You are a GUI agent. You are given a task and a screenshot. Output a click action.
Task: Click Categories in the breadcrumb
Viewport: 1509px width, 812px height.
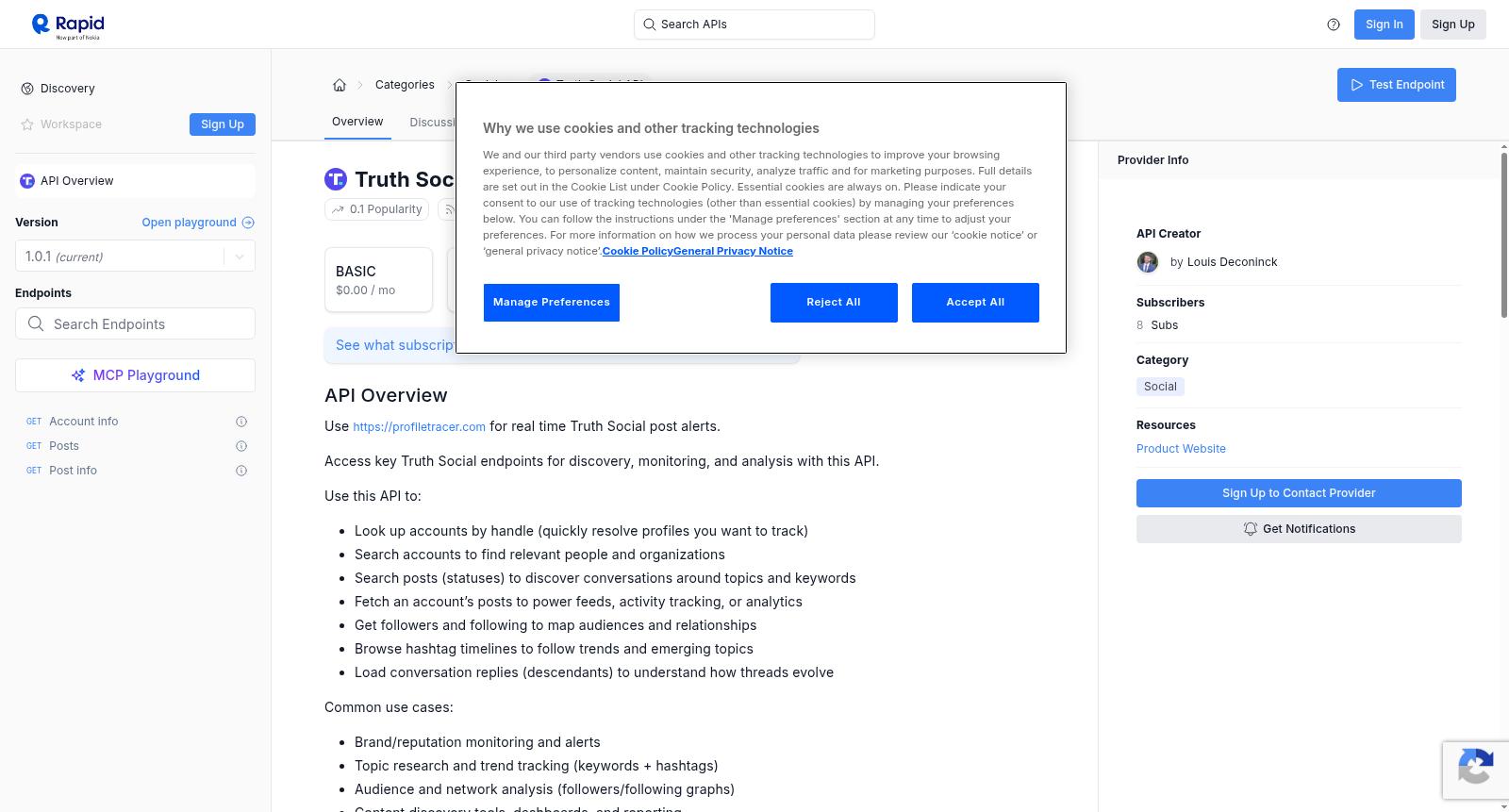[405, 85]
